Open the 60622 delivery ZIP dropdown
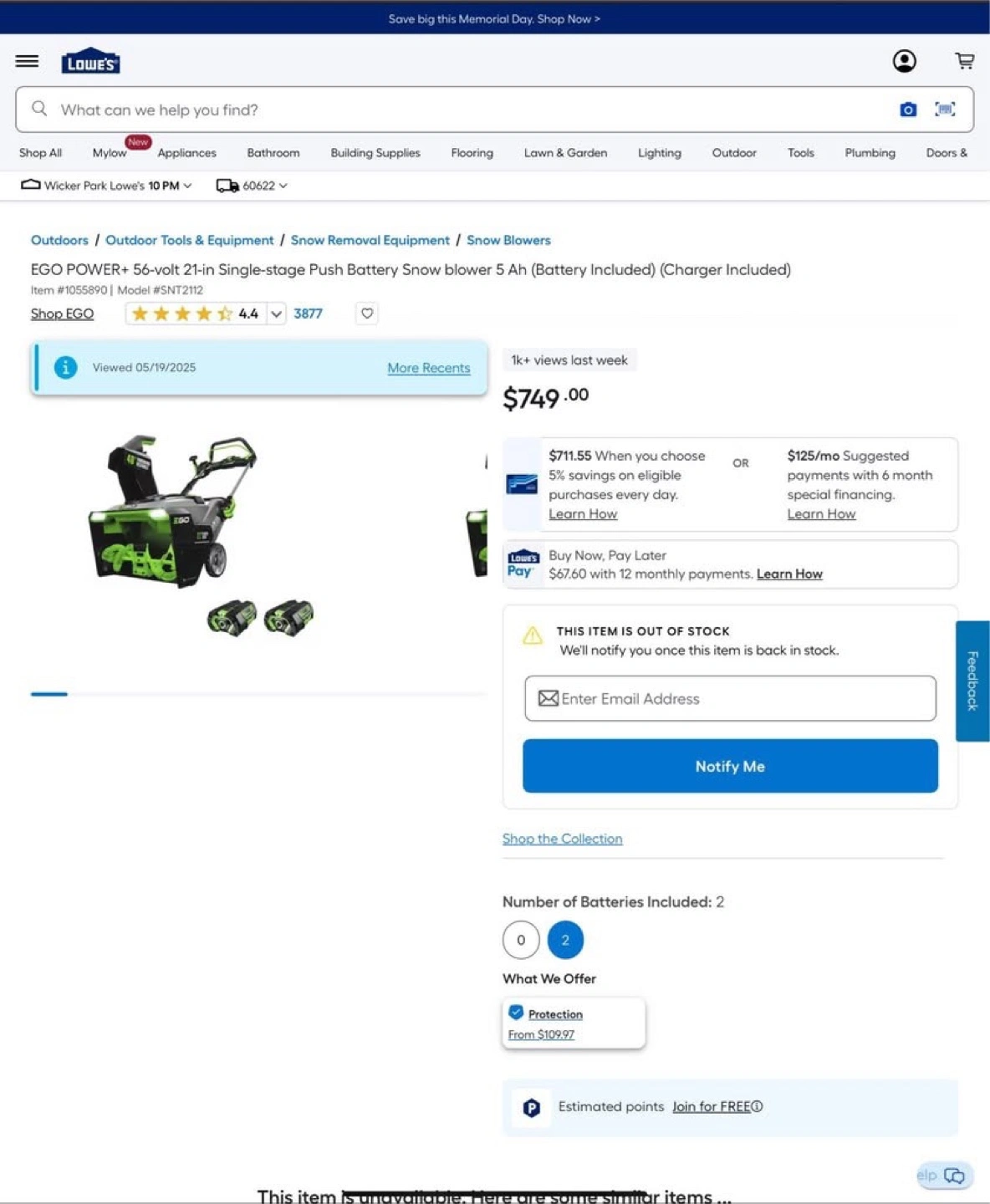Viewport: 990px width, 1204px height. click(x=252, y=186)
